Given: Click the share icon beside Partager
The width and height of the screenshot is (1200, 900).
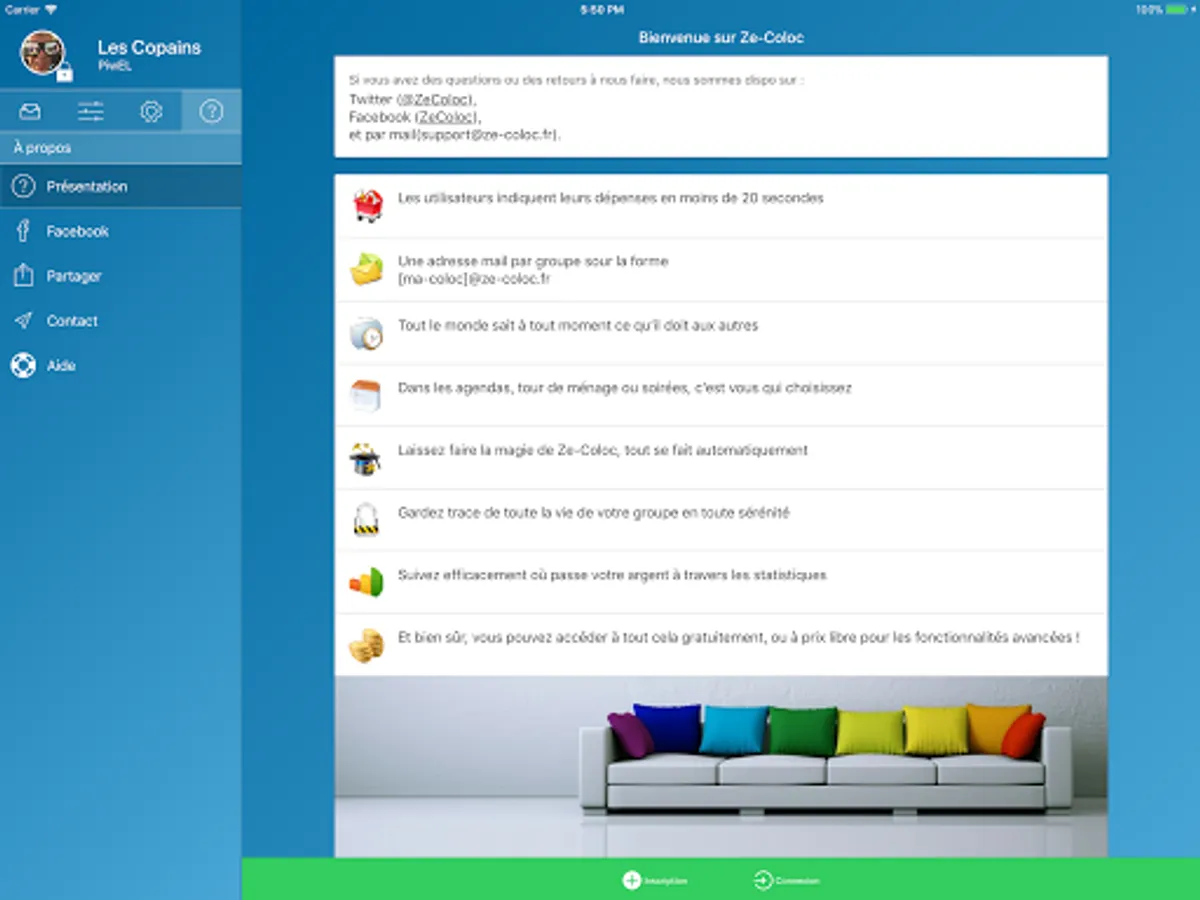Looking at the screenshot, I should click(x=23, y=275).
